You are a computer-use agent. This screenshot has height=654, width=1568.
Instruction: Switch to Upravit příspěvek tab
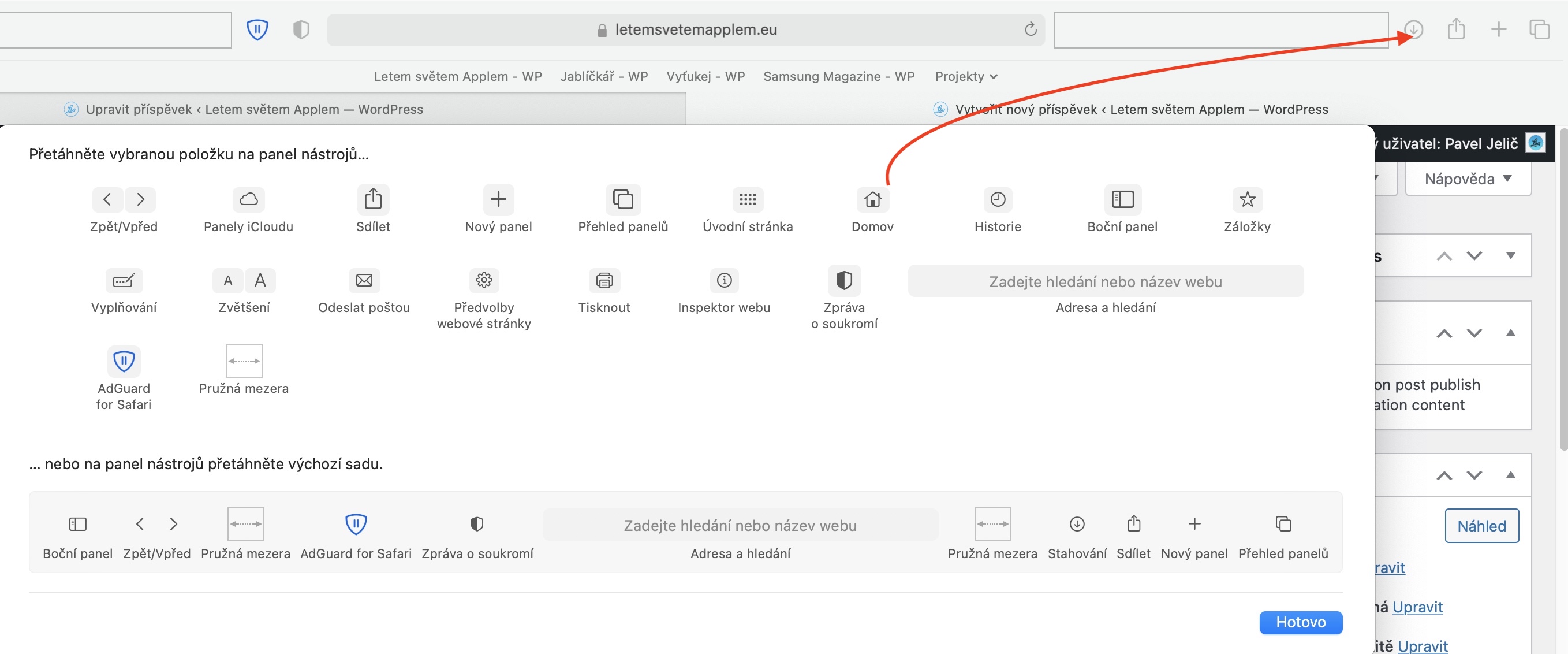254,109
